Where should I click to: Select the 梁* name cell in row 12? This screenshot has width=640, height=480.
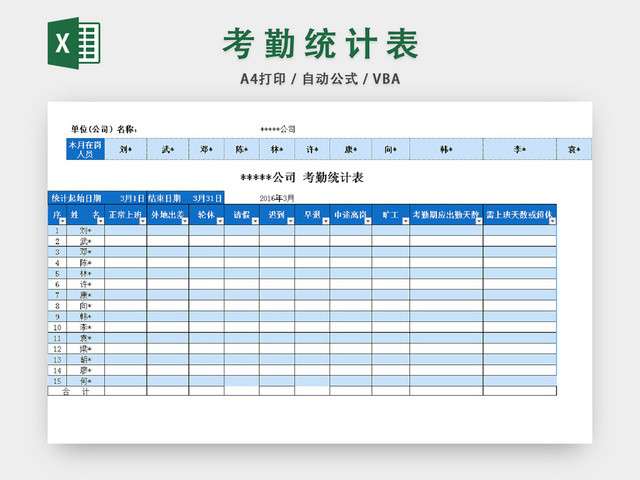coord(85,349)
